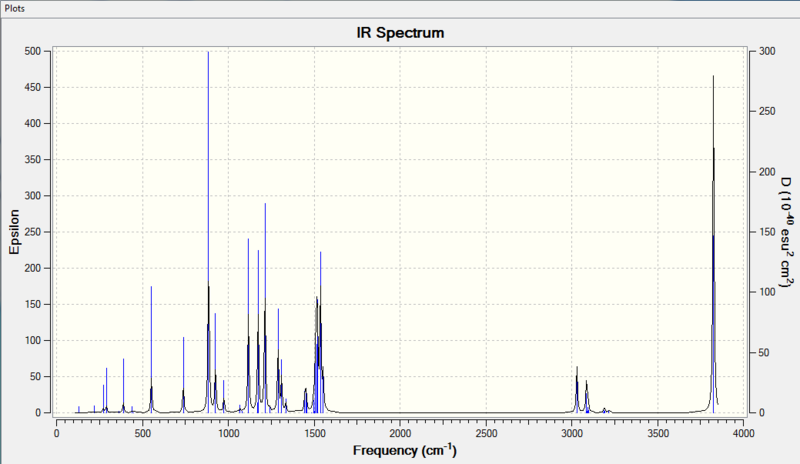The width and height of the screenshot is (800, 464).
Task: Click the 4000 tick label on the Frequency axis
Action: coord(743,433)
